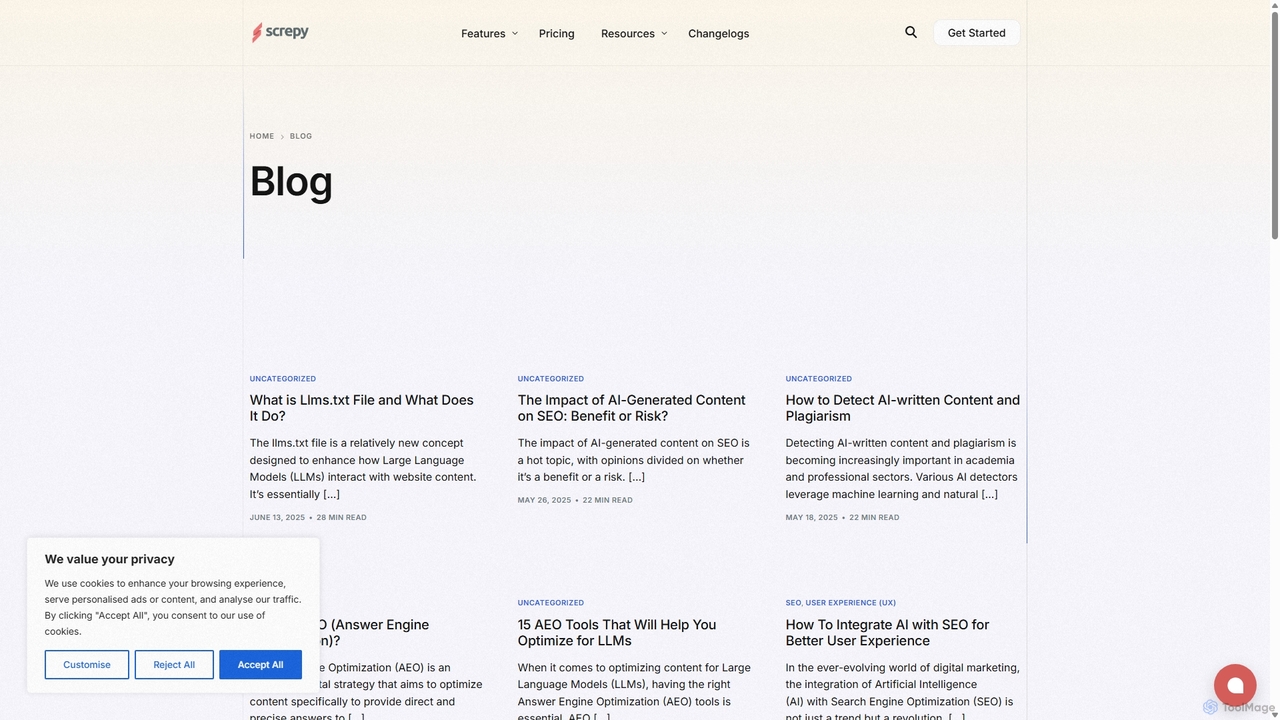Viewport: 1280px width, 720px height.
Task: Open 'How to Detect AI-written Content' article
Action: pos(902,408)
